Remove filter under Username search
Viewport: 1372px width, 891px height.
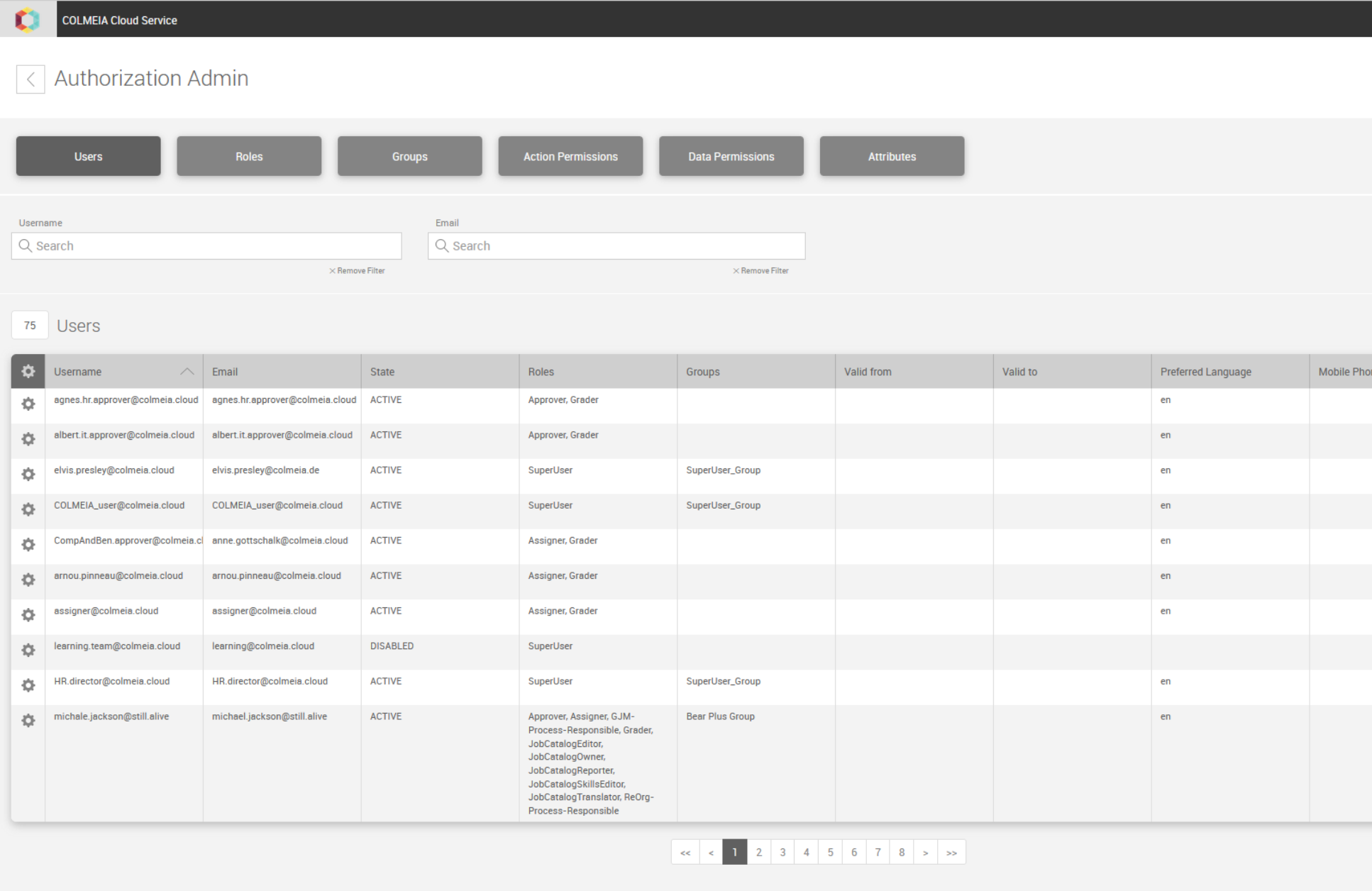tap(357, 271)
